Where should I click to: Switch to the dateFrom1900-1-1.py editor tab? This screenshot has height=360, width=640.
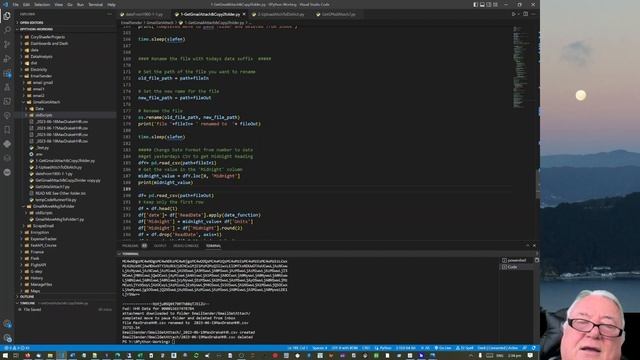144,14
